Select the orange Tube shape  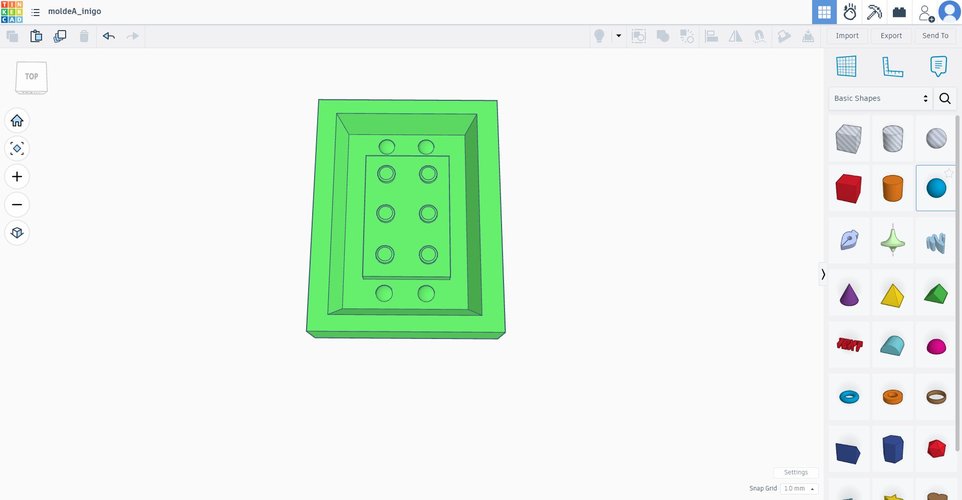tap(893, 397)
